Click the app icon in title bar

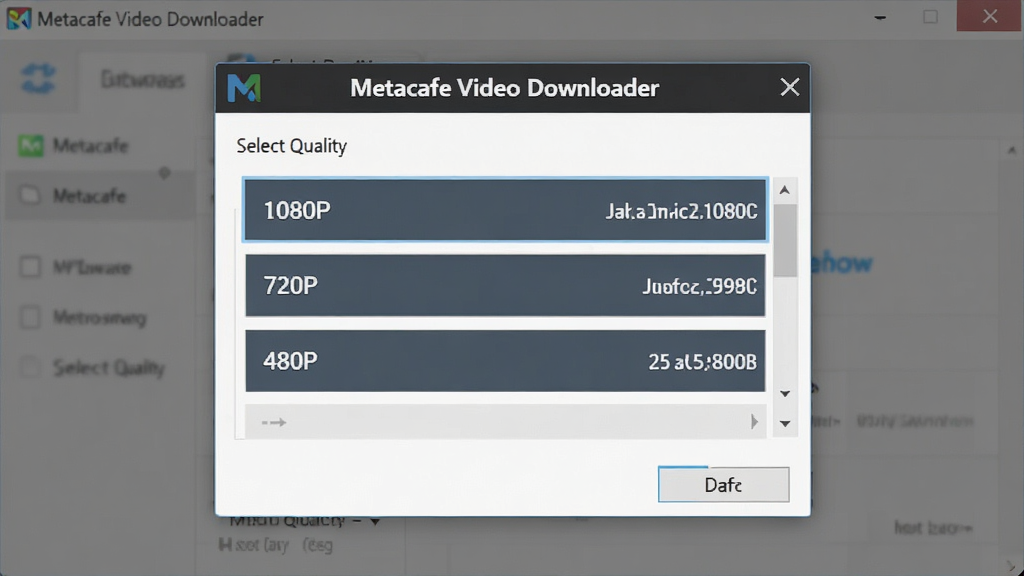point(18,18)
